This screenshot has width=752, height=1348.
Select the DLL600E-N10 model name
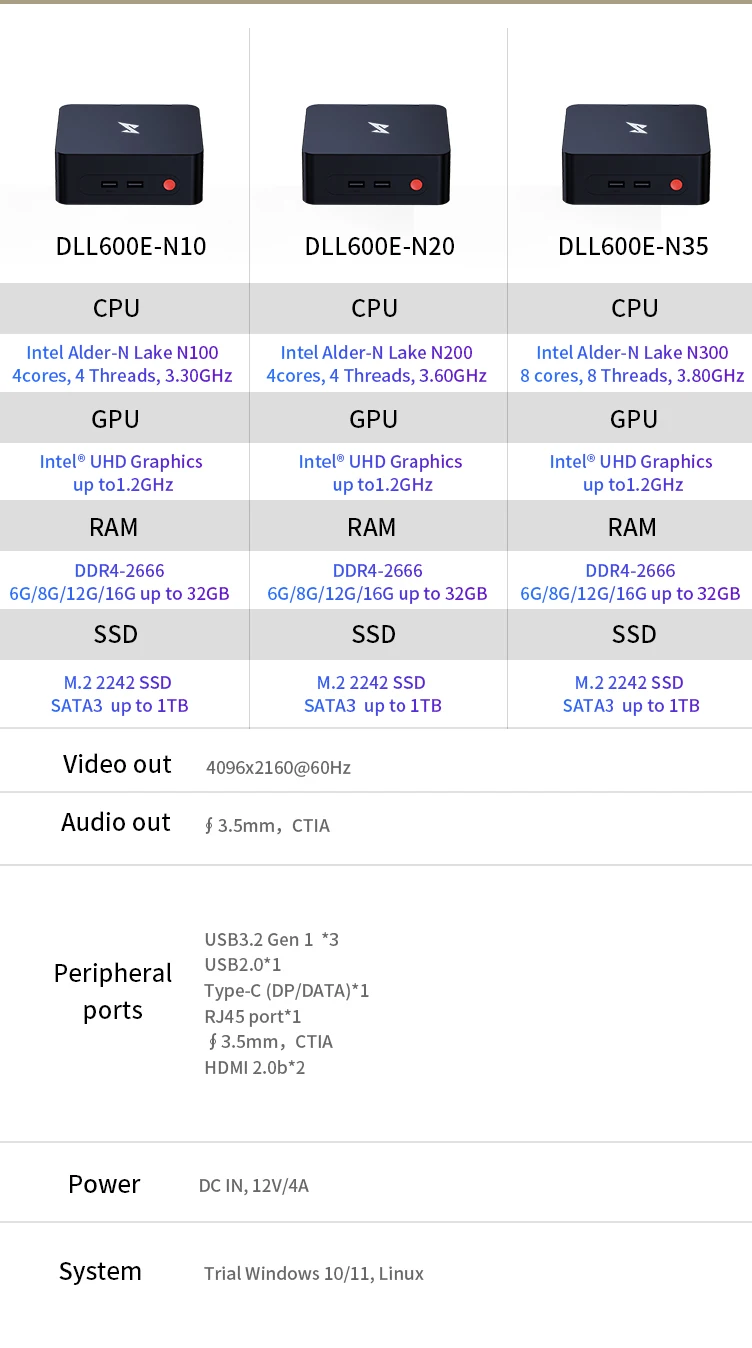click(131, 247)
